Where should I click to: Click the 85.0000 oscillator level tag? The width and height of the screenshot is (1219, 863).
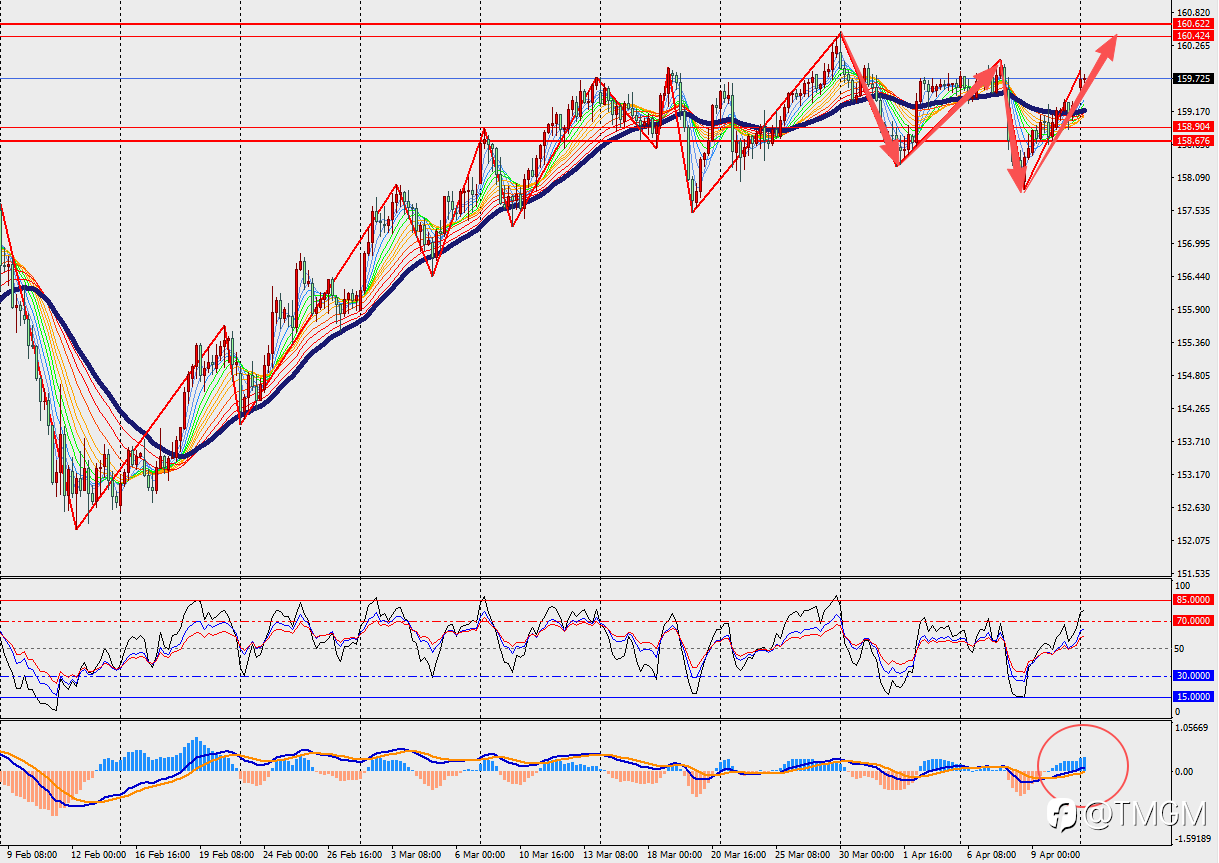[x=1195, y=600]
